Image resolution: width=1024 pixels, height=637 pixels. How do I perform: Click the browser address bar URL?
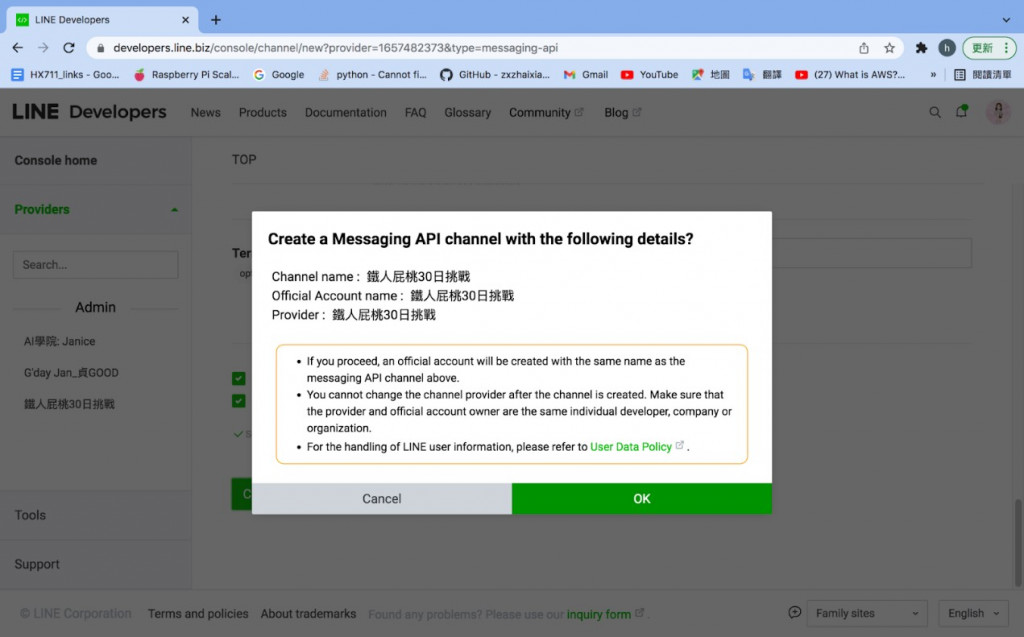[x=335, y=48]
